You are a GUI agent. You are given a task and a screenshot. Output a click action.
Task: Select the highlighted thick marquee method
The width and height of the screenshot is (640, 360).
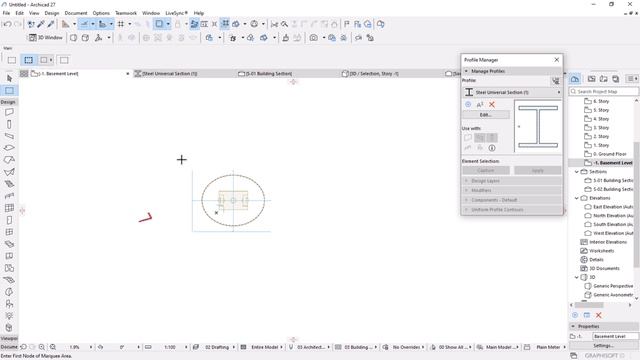click(x=28, y=60)
